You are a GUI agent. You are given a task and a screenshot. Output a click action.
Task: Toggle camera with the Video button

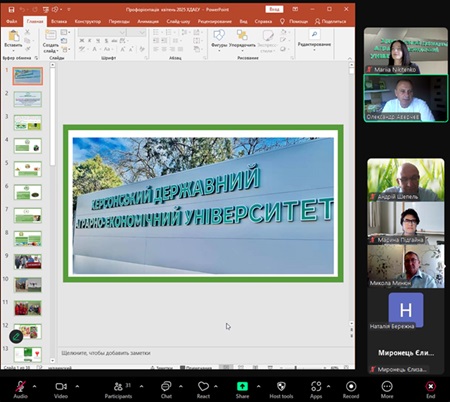click(x=61, y=389)
